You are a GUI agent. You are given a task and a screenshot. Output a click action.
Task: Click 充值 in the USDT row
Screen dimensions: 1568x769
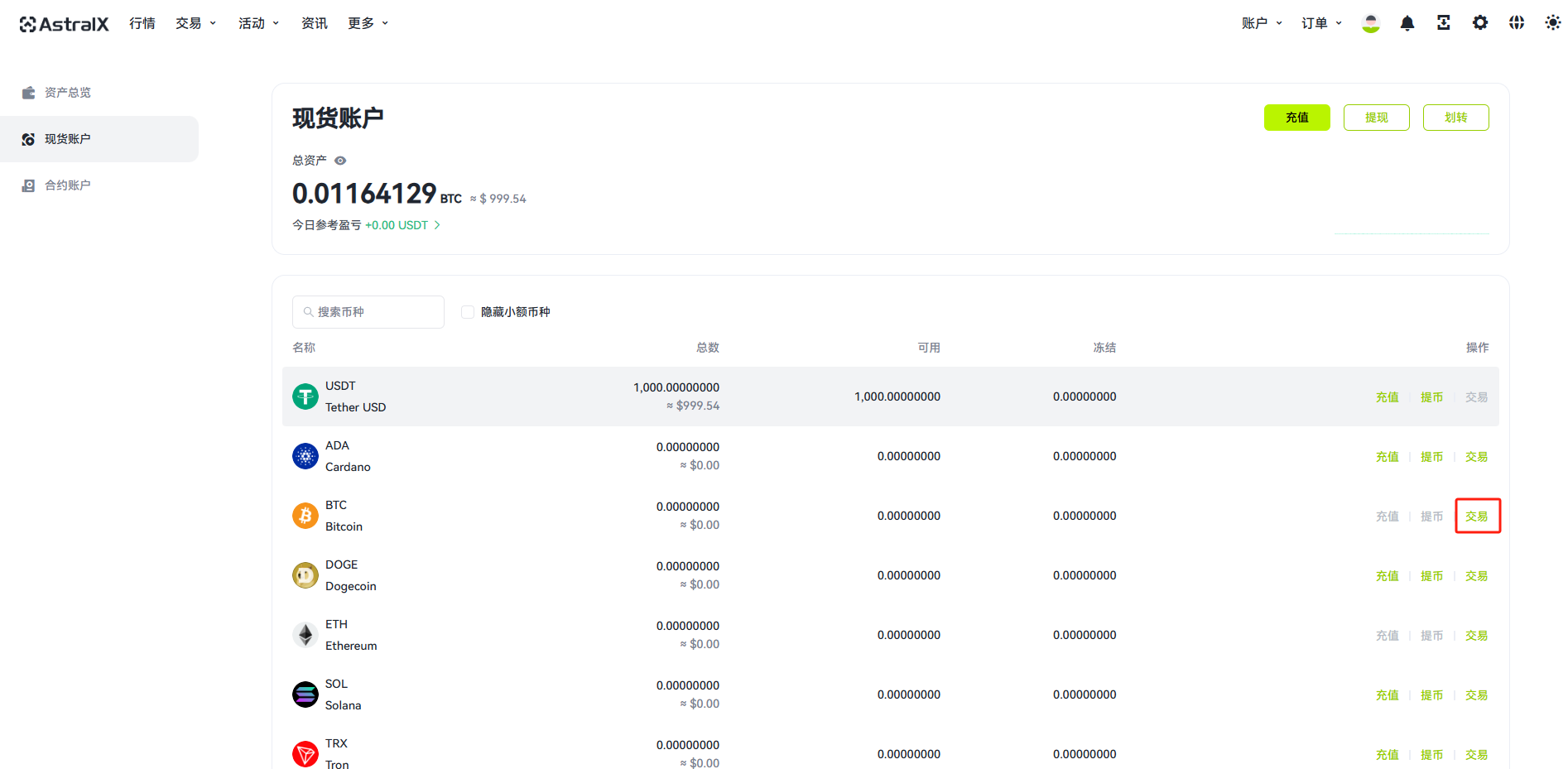pos(1388,397)
